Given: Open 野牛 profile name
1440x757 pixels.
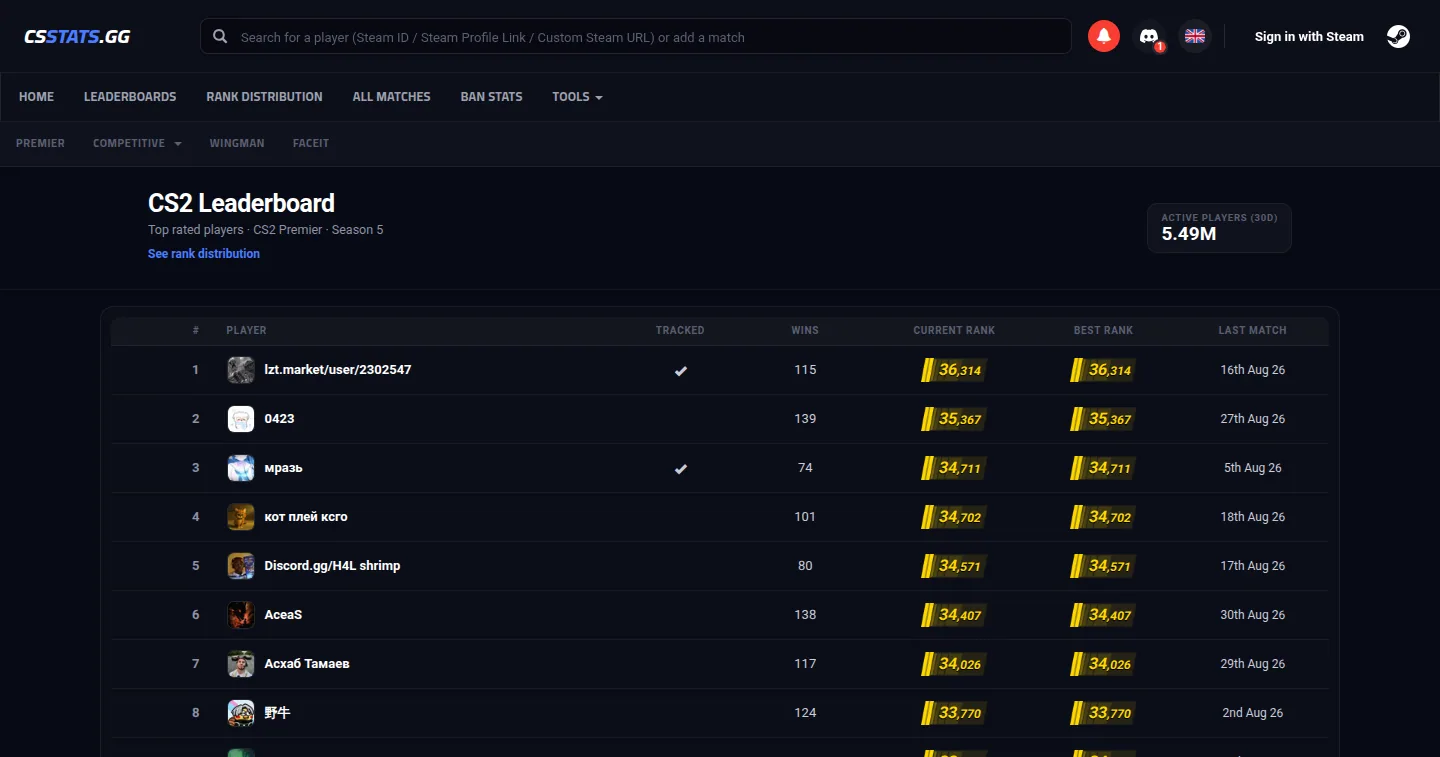Looking at the screenshot, I should coord(277,713).
